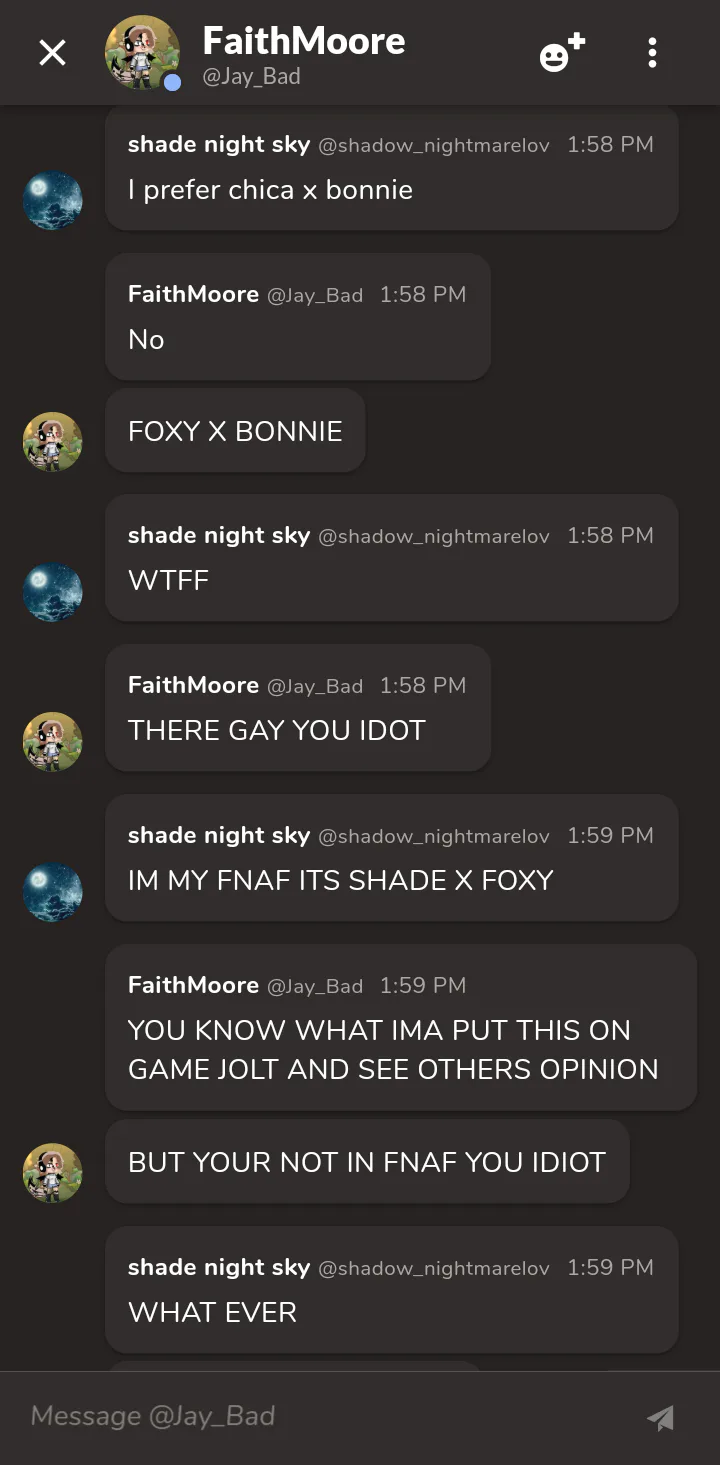Open the FaithMoore name in the header
Screen dimensions: 720x1465
(304, 41)
